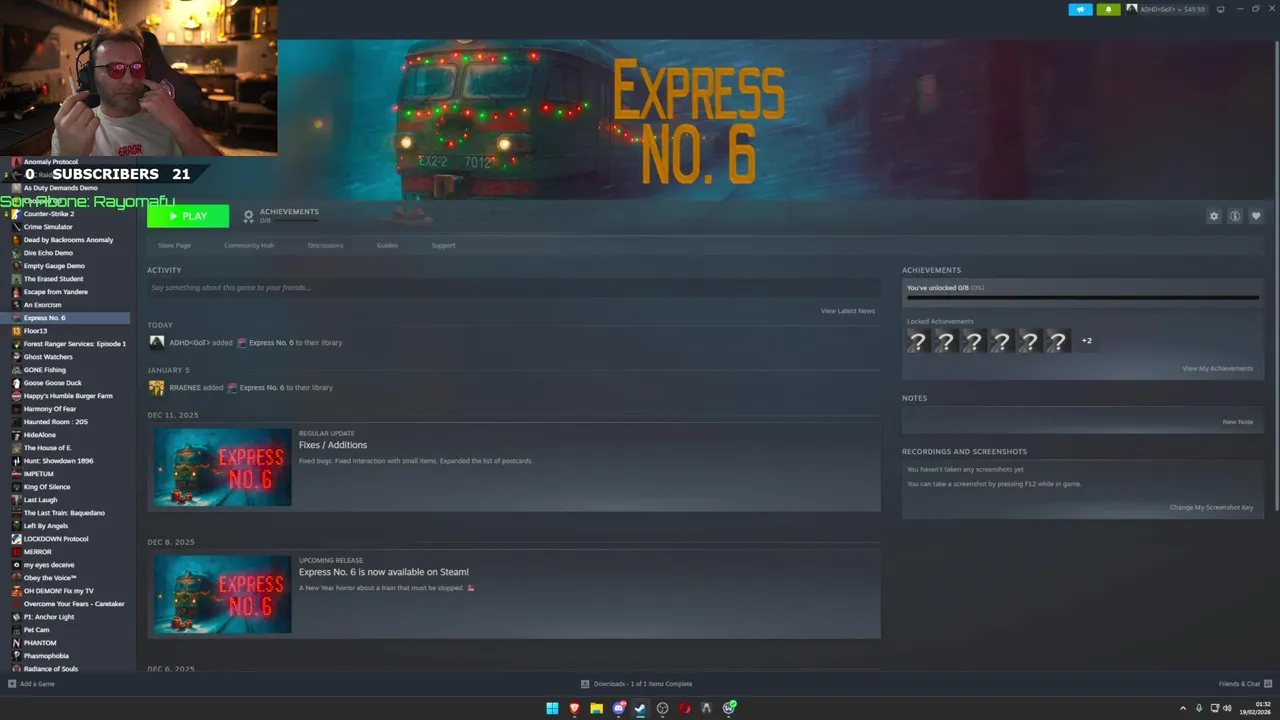The width and height of the screenshot is (1280, 720).
Task: Click the Counter-Strike 2 game icon
Action: (16, 214)
